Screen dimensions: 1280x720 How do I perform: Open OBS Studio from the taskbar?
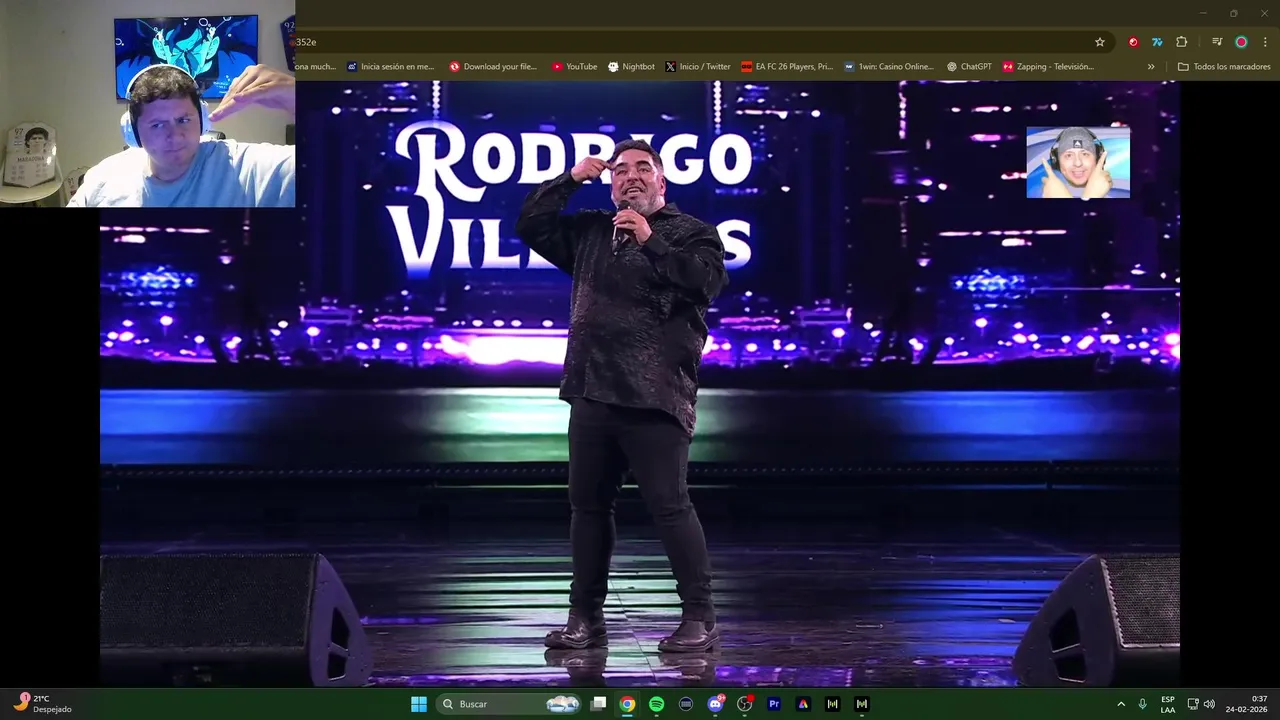[x=744, y=704]
